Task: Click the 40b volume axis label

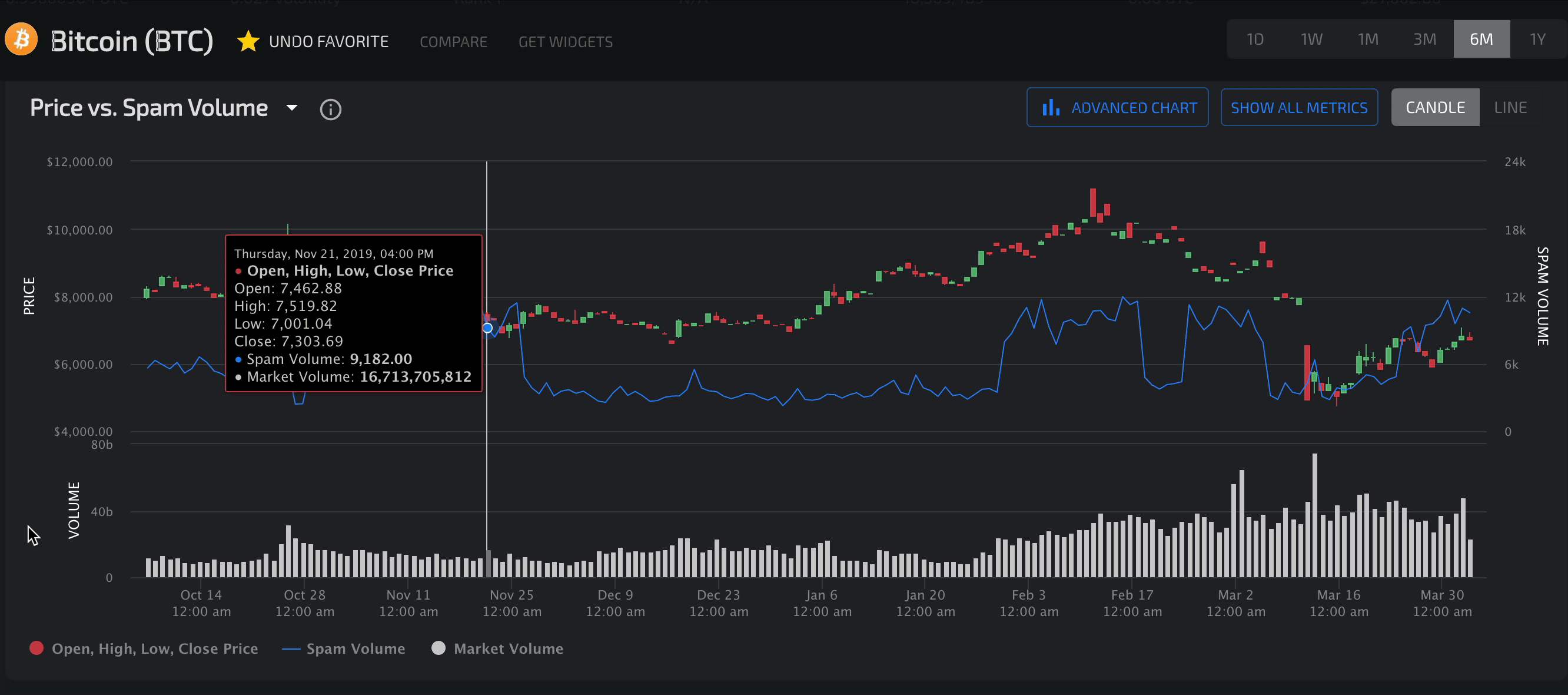Action: click(x=102, y=512)
